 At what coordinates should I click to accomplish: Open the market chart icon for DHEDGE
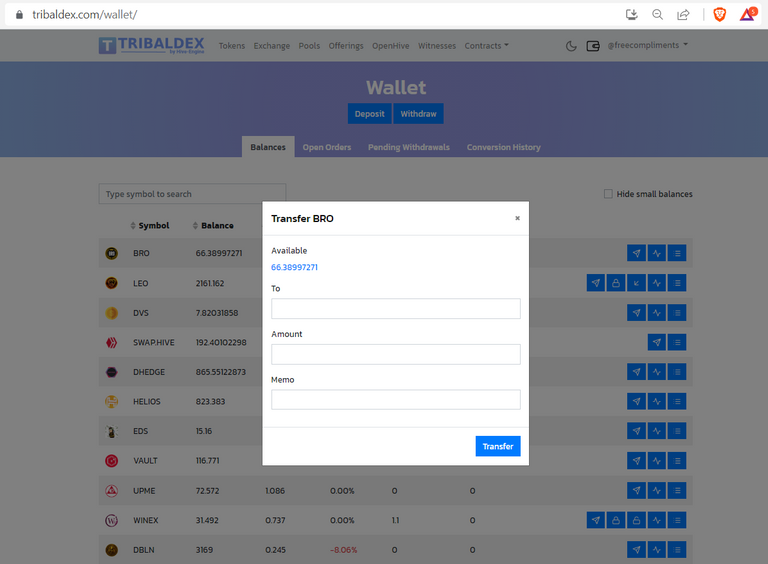(x=657, y=372)
